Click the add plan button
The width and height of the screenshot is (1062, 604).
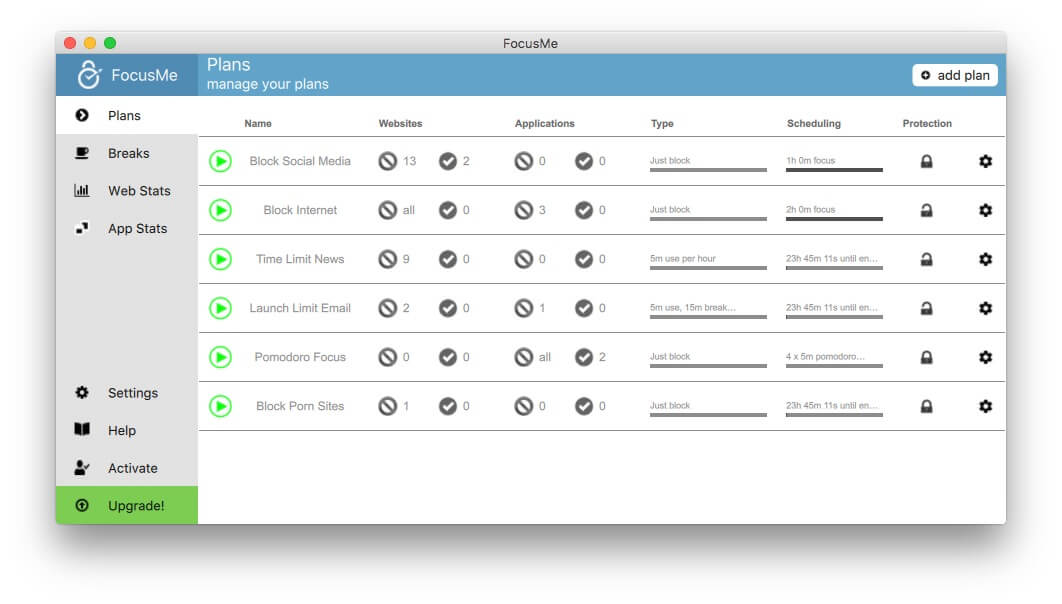[954, 75]
